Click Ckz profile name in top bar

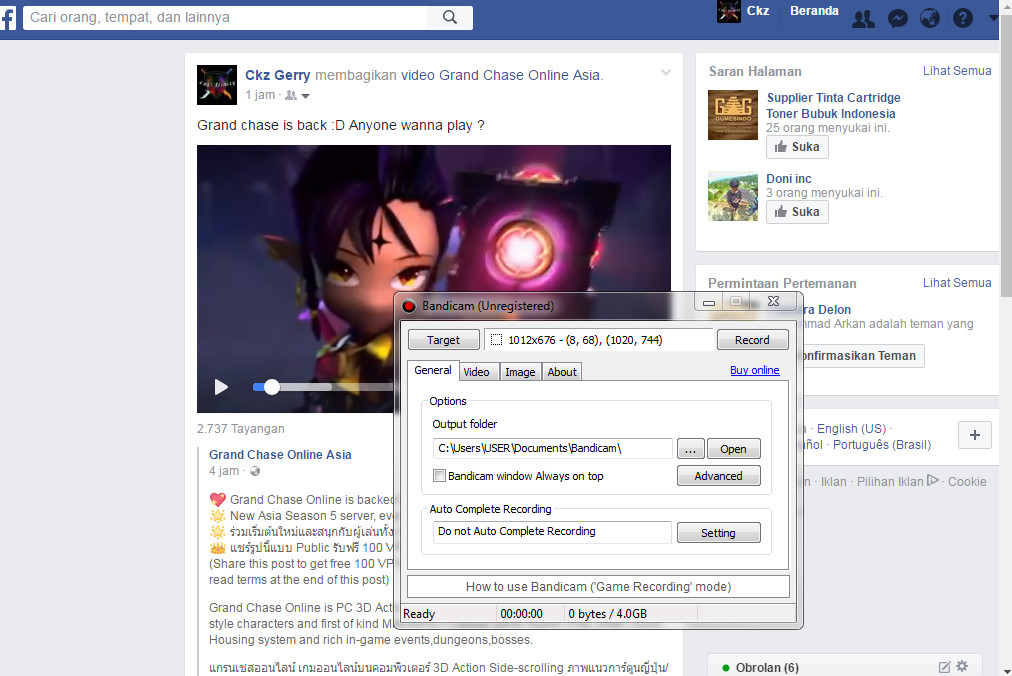coord(758,11)
